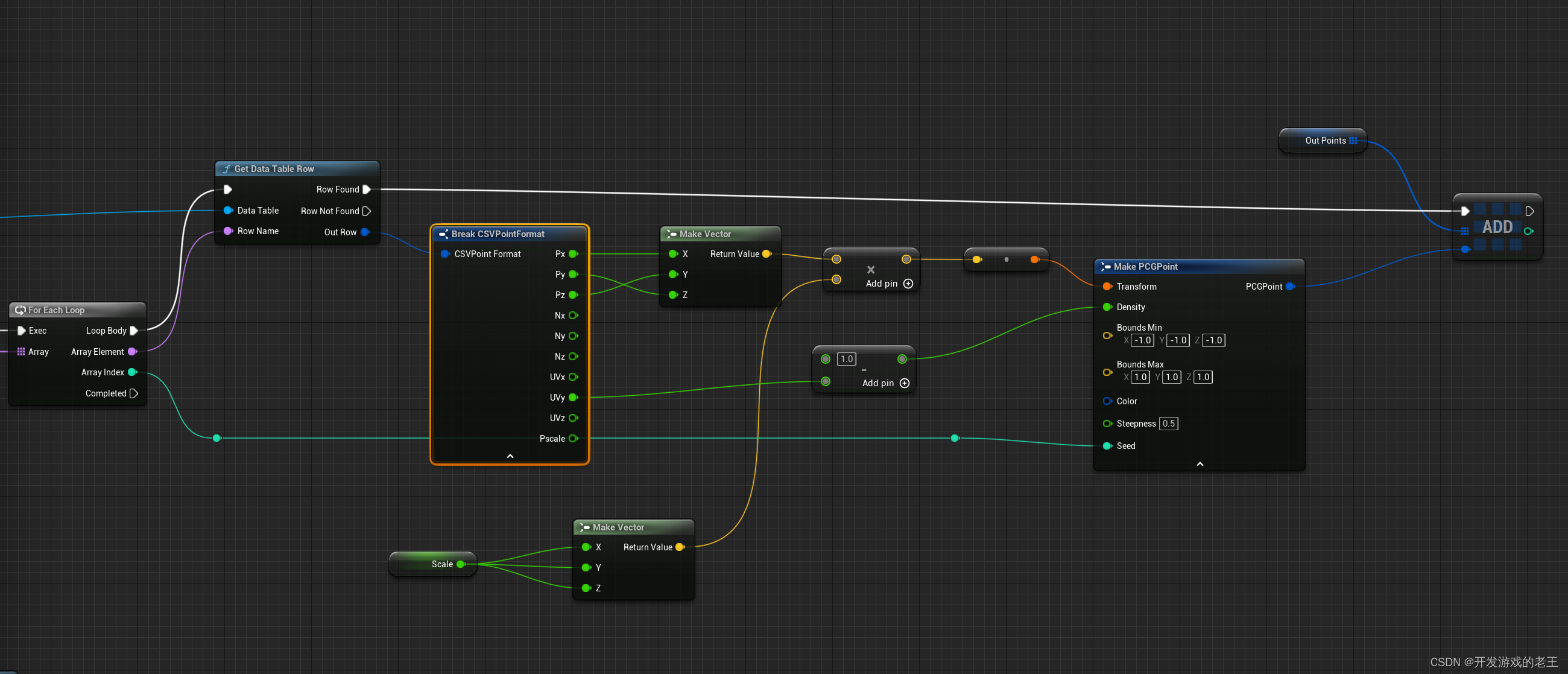Click the UVz output pin
This screenshot has width=1568, height=674.
pos(574,418)
